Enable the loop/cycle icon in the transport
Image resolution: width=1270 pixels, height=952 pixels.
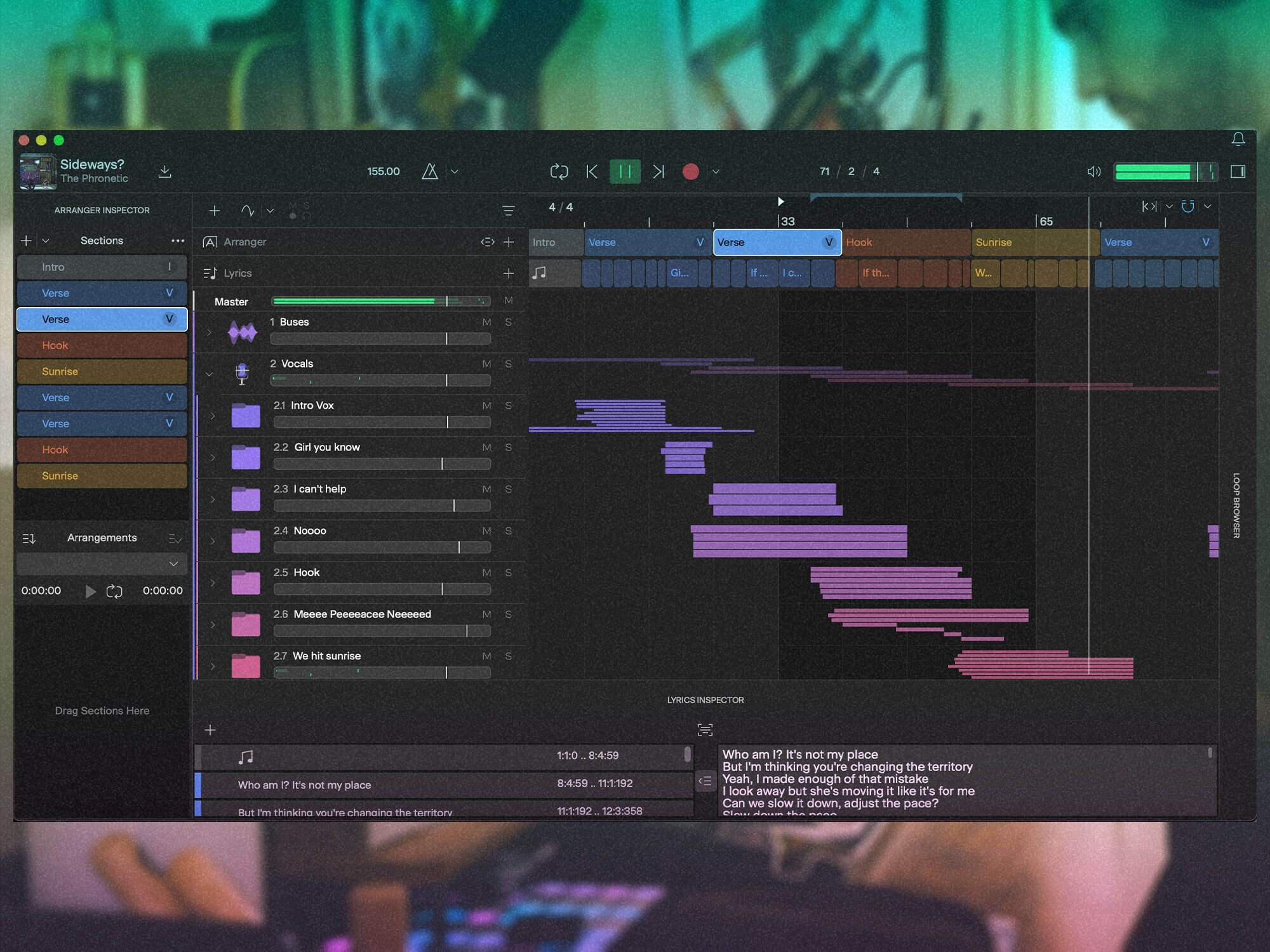(559, 171)
